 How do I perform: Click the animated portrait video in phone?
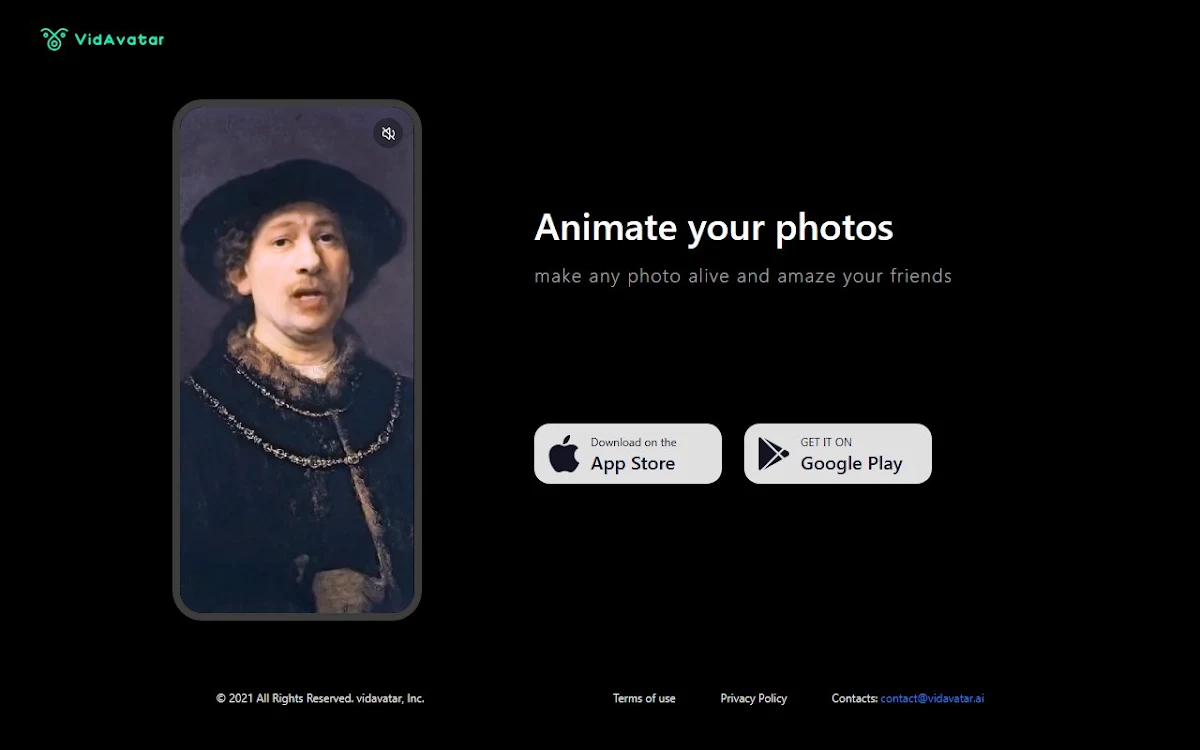(297, 360)
